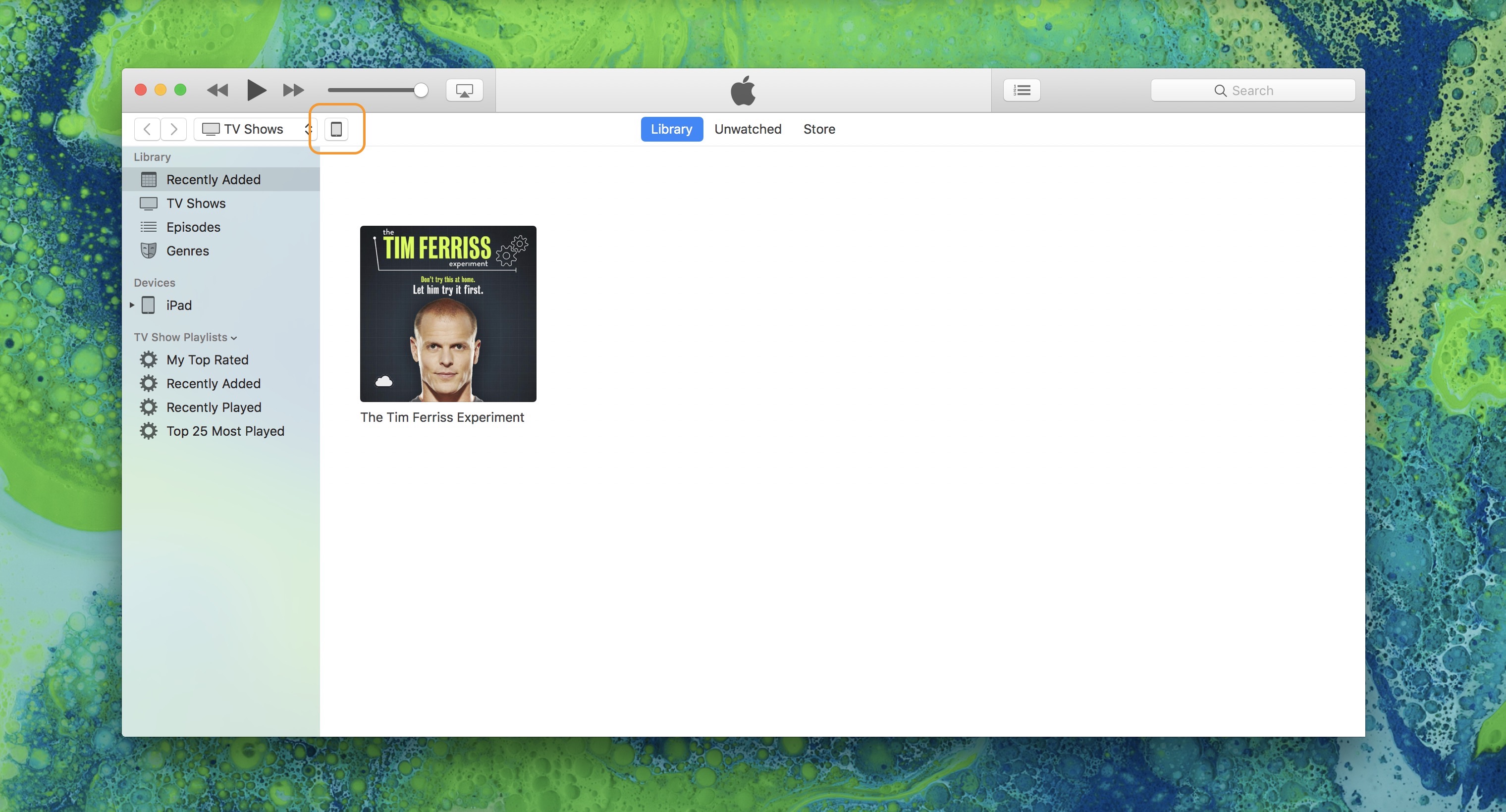This screenshot has width=1506, height=812.
Task: Open Genres from the sidebar
Action: [187, 251]
